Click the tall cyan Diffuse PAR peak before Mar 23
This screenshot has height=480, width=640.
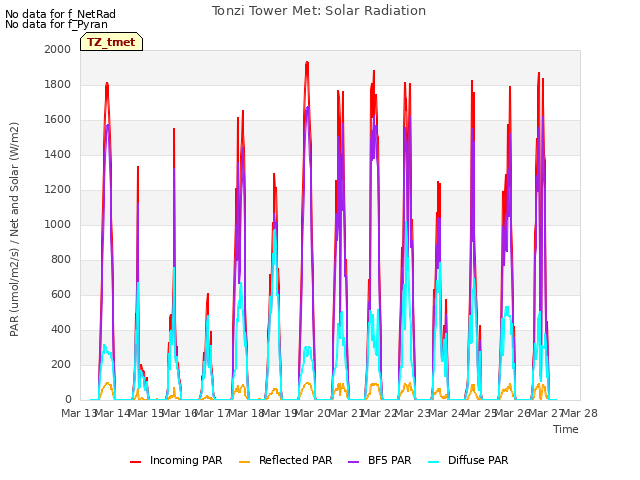tap(406, 223)
